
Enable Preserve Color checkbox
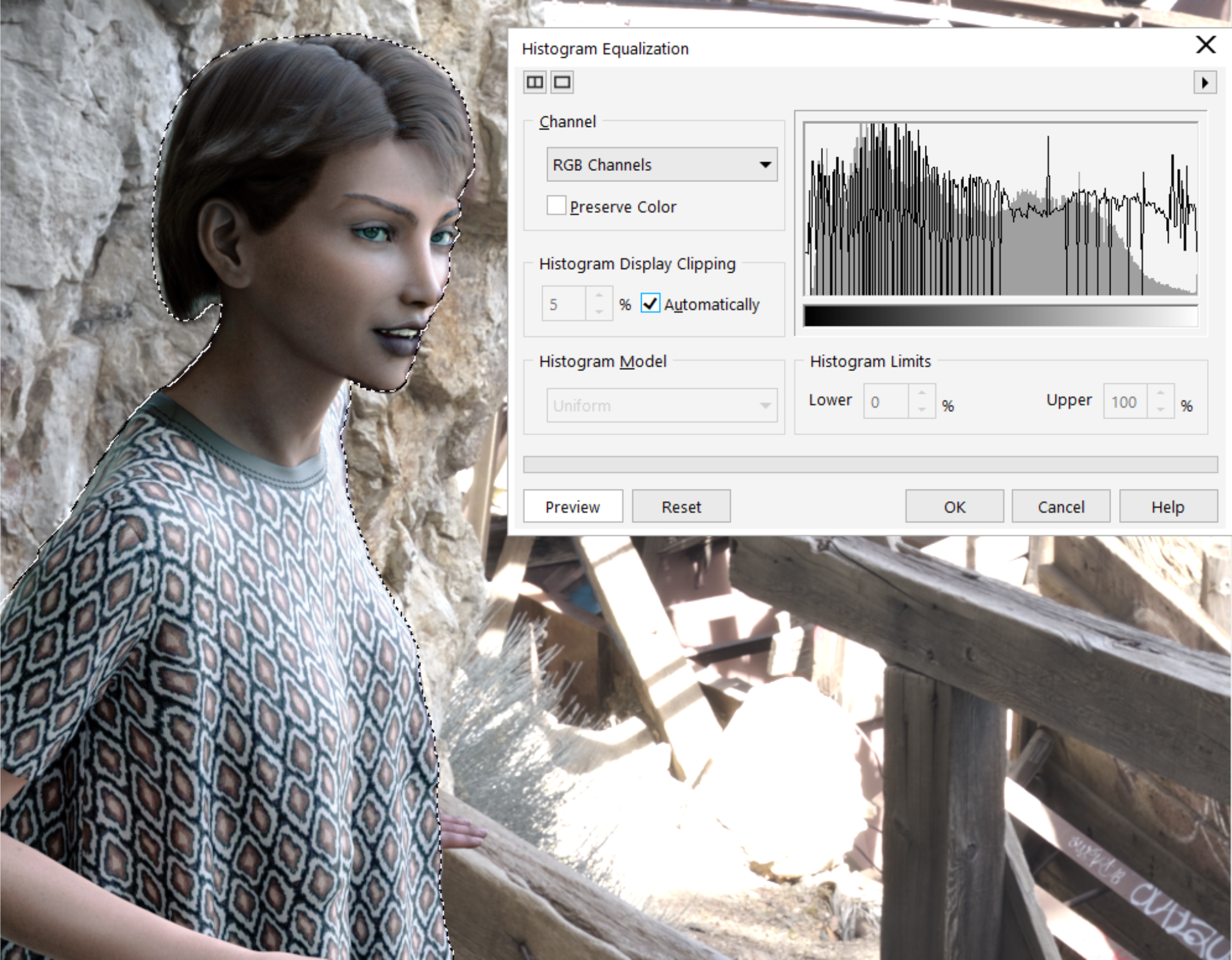556,206
